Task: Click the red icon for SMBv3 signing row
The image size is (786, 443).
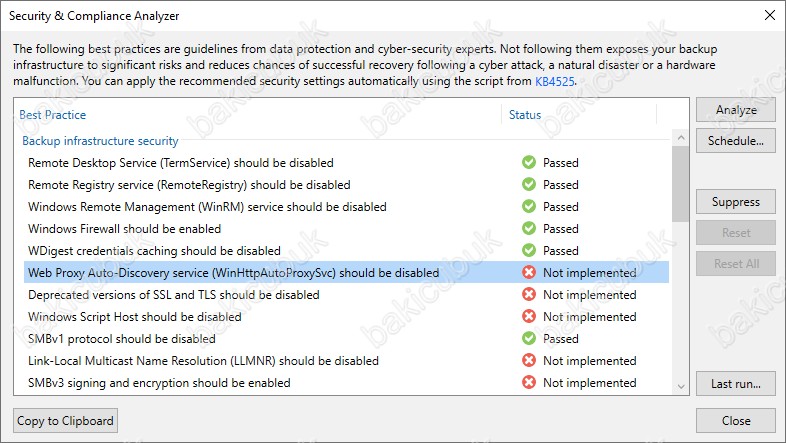Action: click(528, 383)
